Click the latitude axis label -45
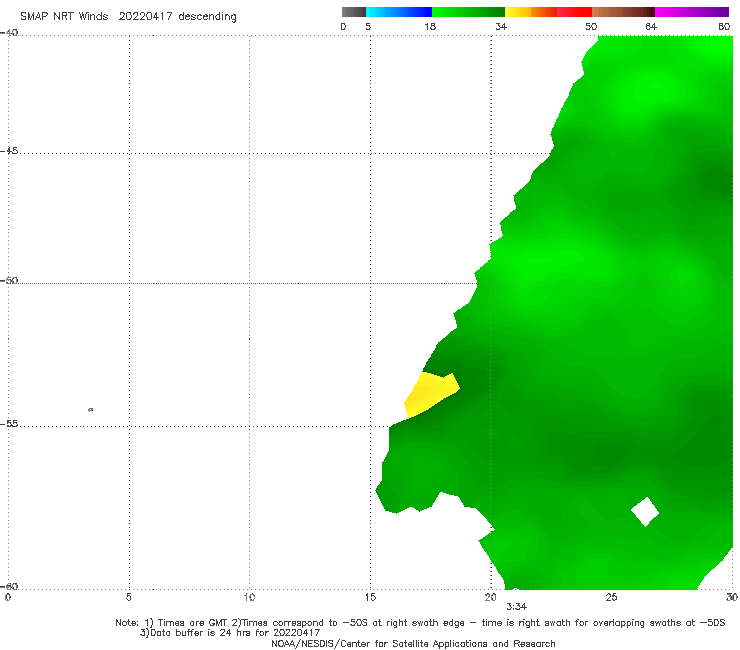740x650 pixels. 9,151
